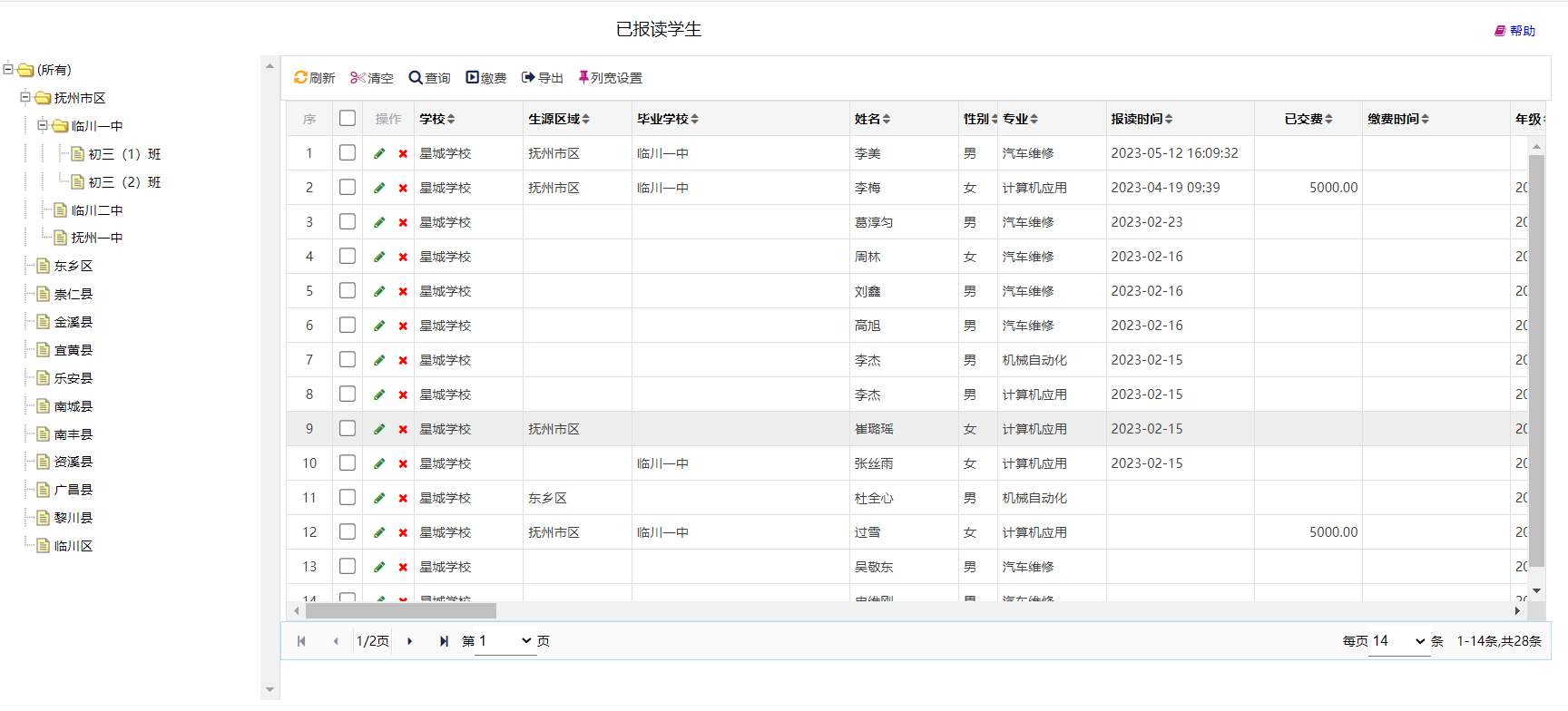Click the 导出 export button
This screenshot has width=1568, height=711.
543,78
